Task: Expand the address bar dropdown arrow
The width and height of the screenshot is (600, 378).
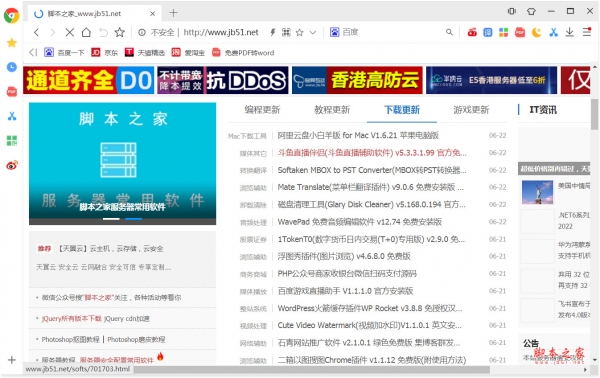Action: (x=313, y=33)
